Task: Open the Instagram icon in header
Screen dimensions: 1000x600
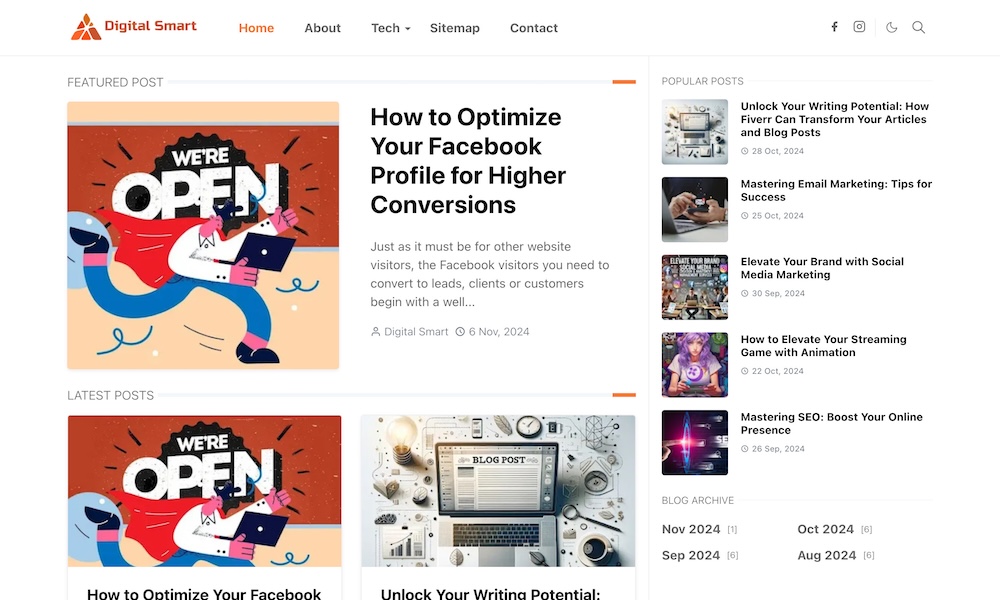Action: (x=859, y=27)
